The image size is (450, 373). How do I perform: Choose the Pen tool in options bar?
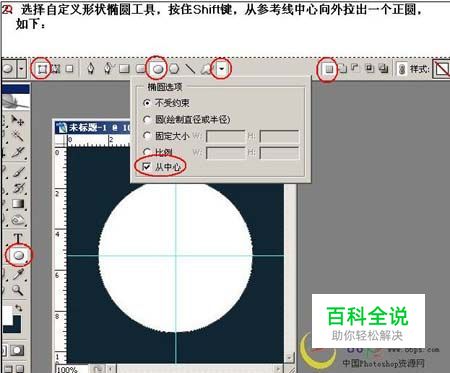click(91, 69)
